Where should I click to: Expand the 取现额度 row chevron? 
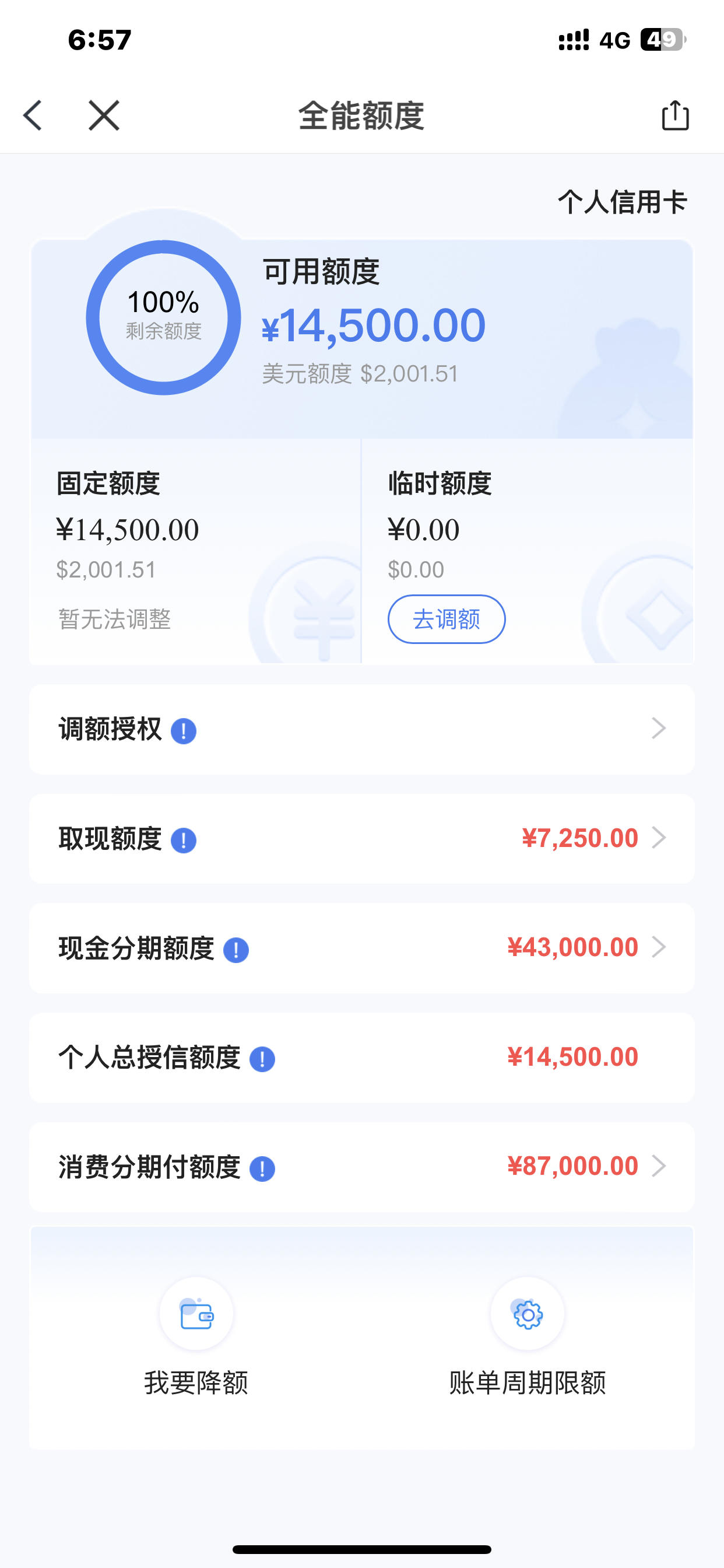(659, 838)
